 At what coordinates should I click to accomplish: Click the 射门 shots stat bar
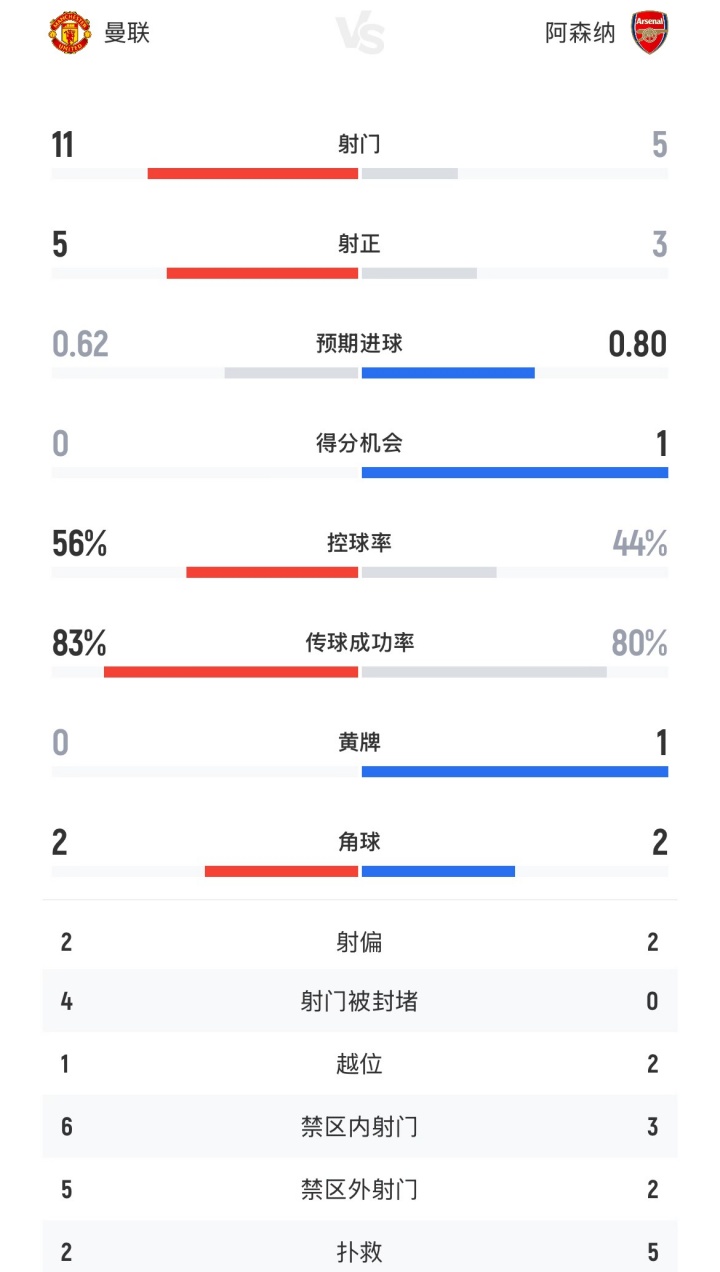360,172
